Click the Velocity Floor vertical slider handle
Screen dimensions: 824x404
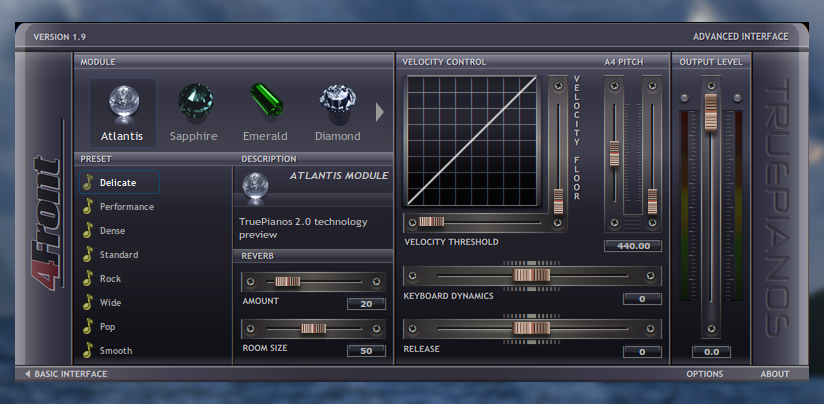pos(558,201)
